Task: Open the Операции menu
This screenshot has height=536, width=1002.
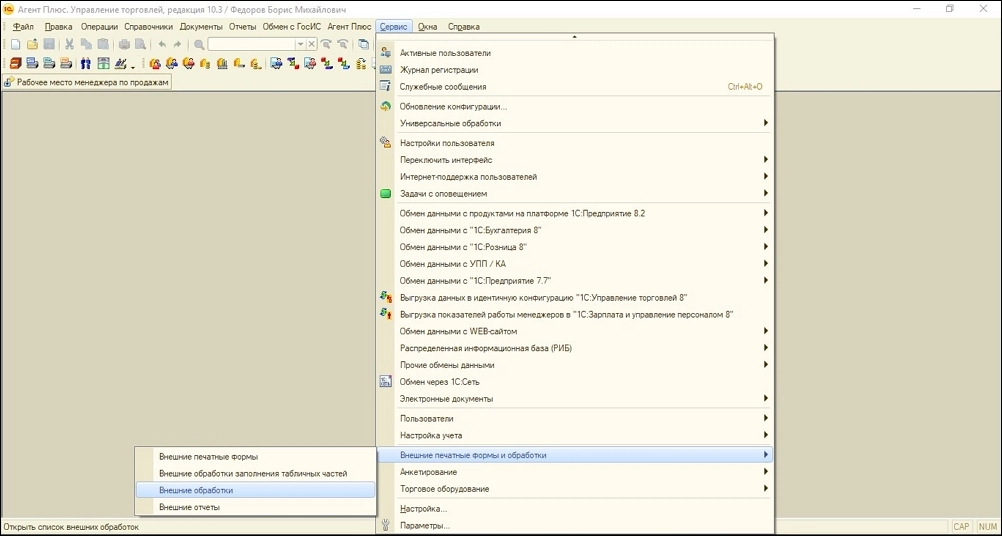Action: [x=100, y=27]
